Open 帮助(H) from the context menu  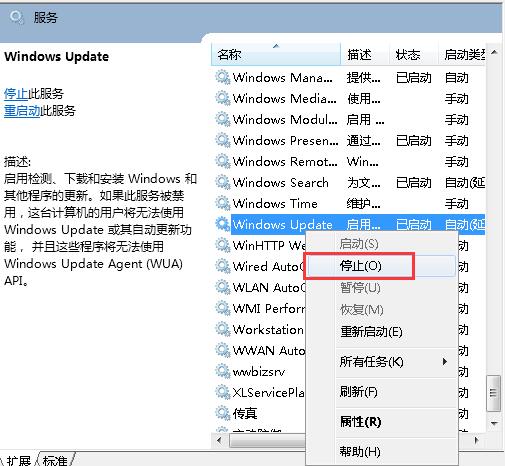click(x=381, y=452)
